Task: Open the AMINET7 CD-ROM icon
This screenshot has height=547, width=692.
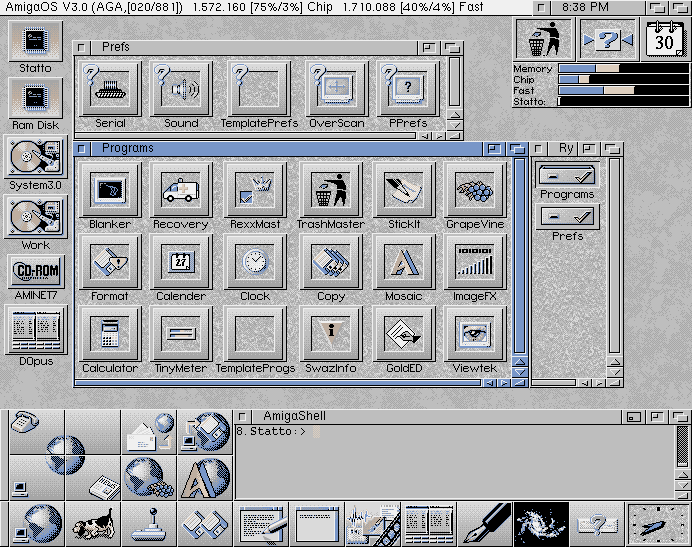Action: [x=36, y=271]
